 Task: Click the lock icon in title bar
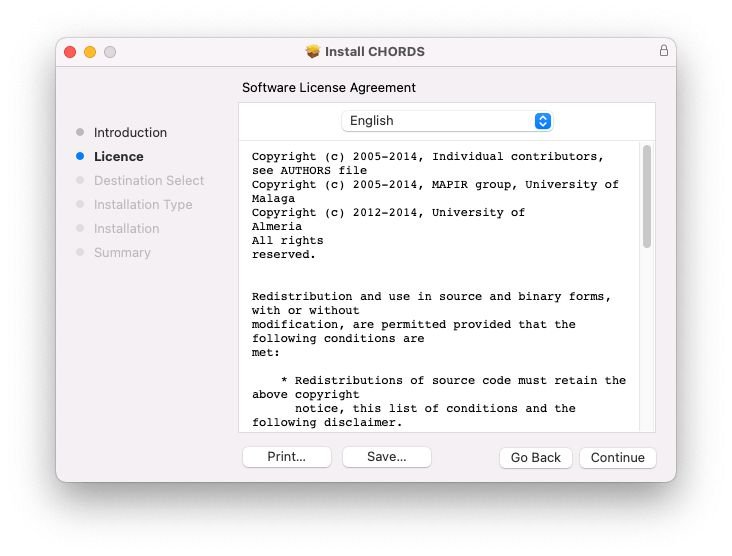click(663, 50)
